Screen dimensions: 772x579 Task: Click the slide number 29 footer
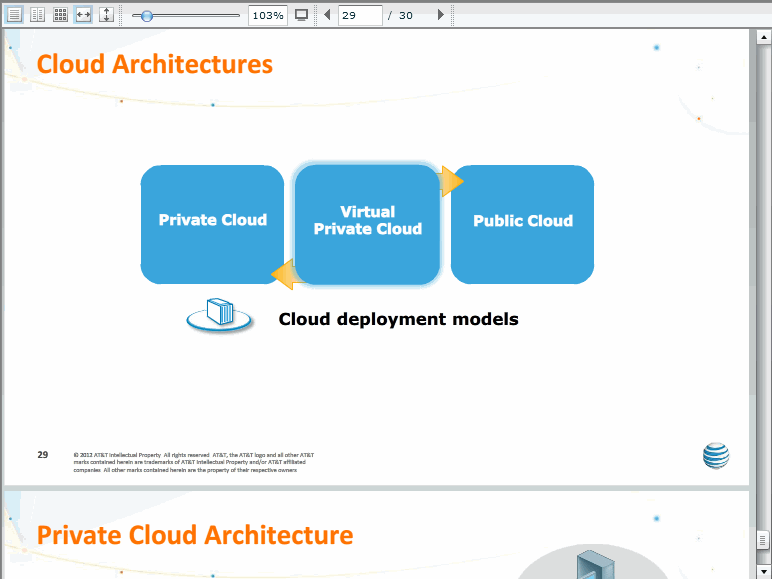[43, 454]
